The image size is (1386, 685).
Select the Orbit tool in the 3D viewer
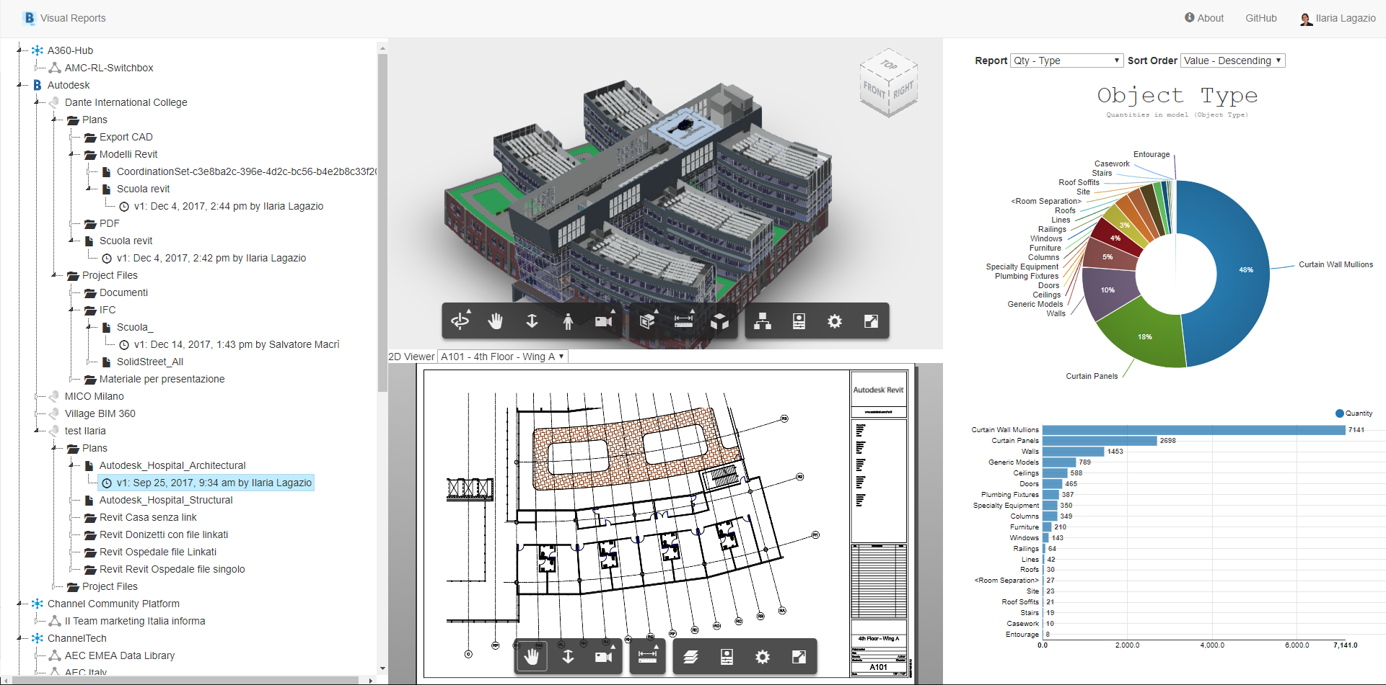[x=461, y=320]
